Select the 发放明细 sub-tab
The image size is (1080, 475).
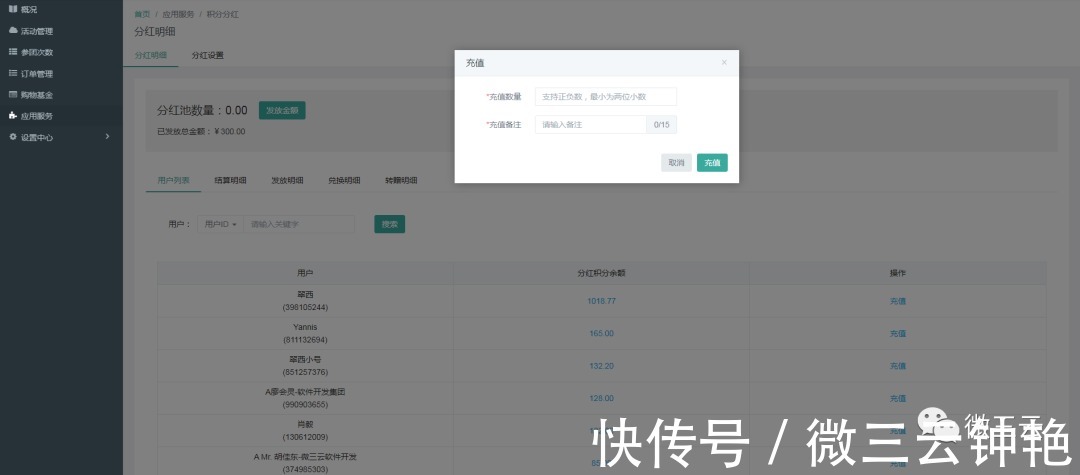(287, 180)
